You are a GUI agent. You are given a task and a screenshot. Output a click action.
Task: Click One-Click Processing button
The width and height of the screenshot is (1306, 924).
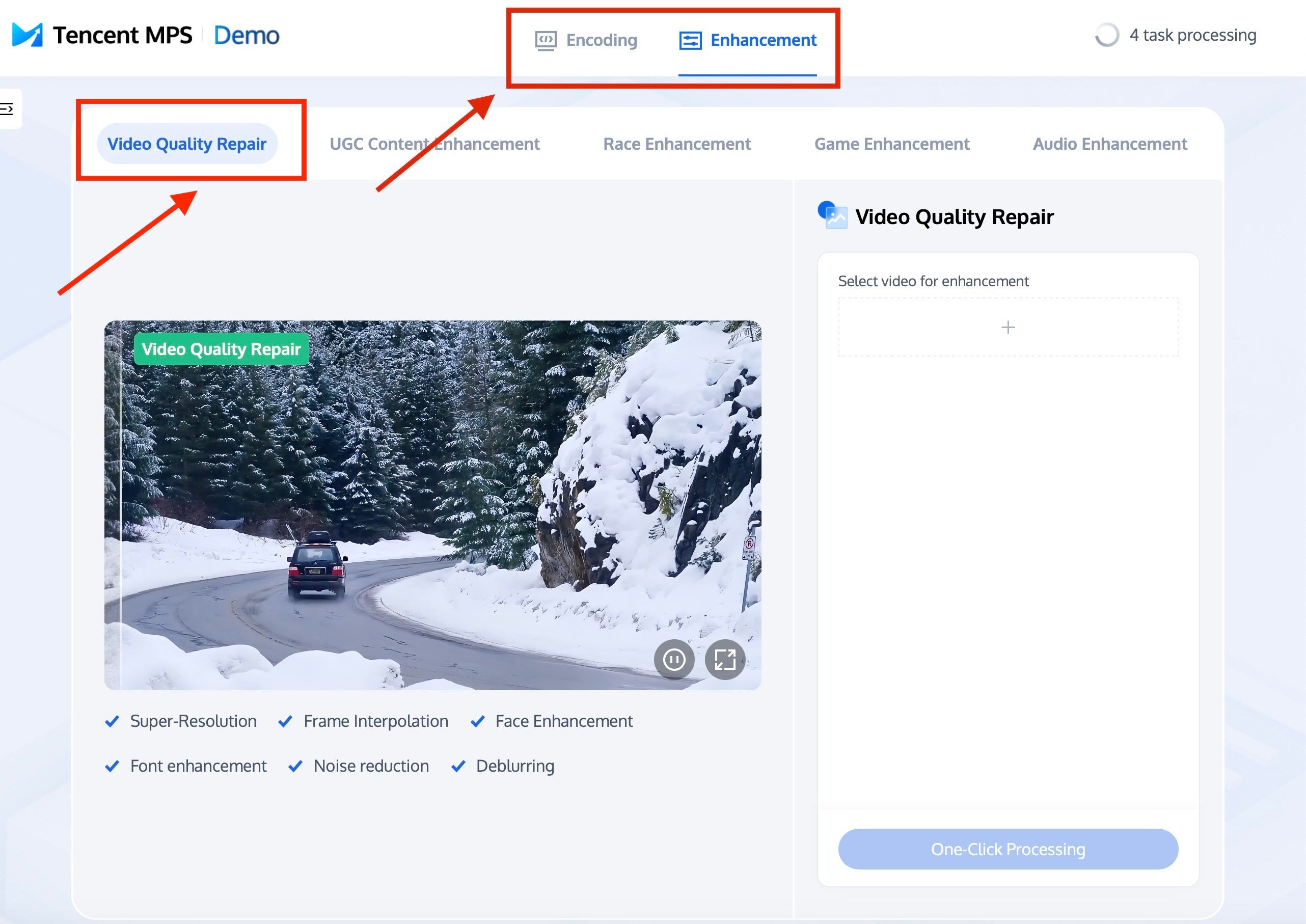click(x=1007, y=849)
